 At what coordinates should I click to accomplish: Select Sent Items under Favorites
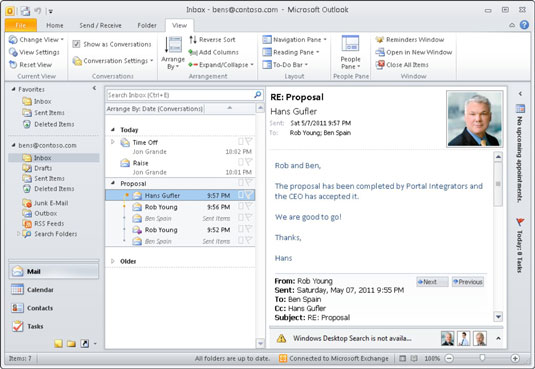[43, 113]
